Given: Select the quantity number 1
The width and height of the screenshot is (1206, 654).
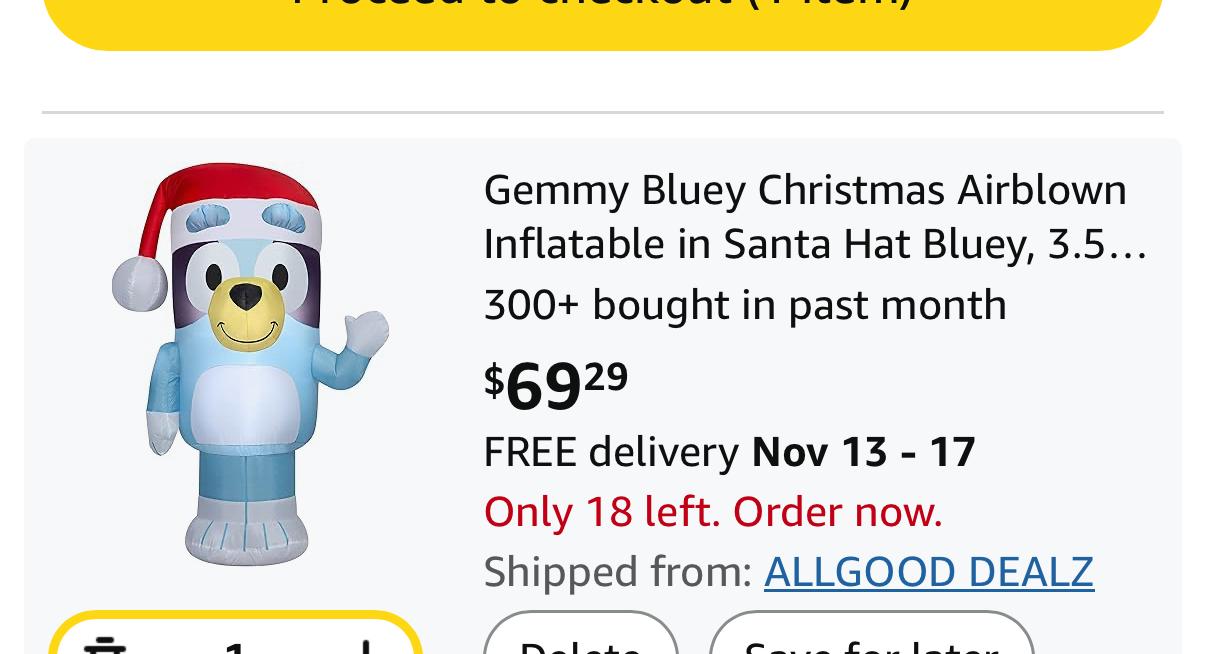Looking at the screenshot, I should [x=235, y=645].
